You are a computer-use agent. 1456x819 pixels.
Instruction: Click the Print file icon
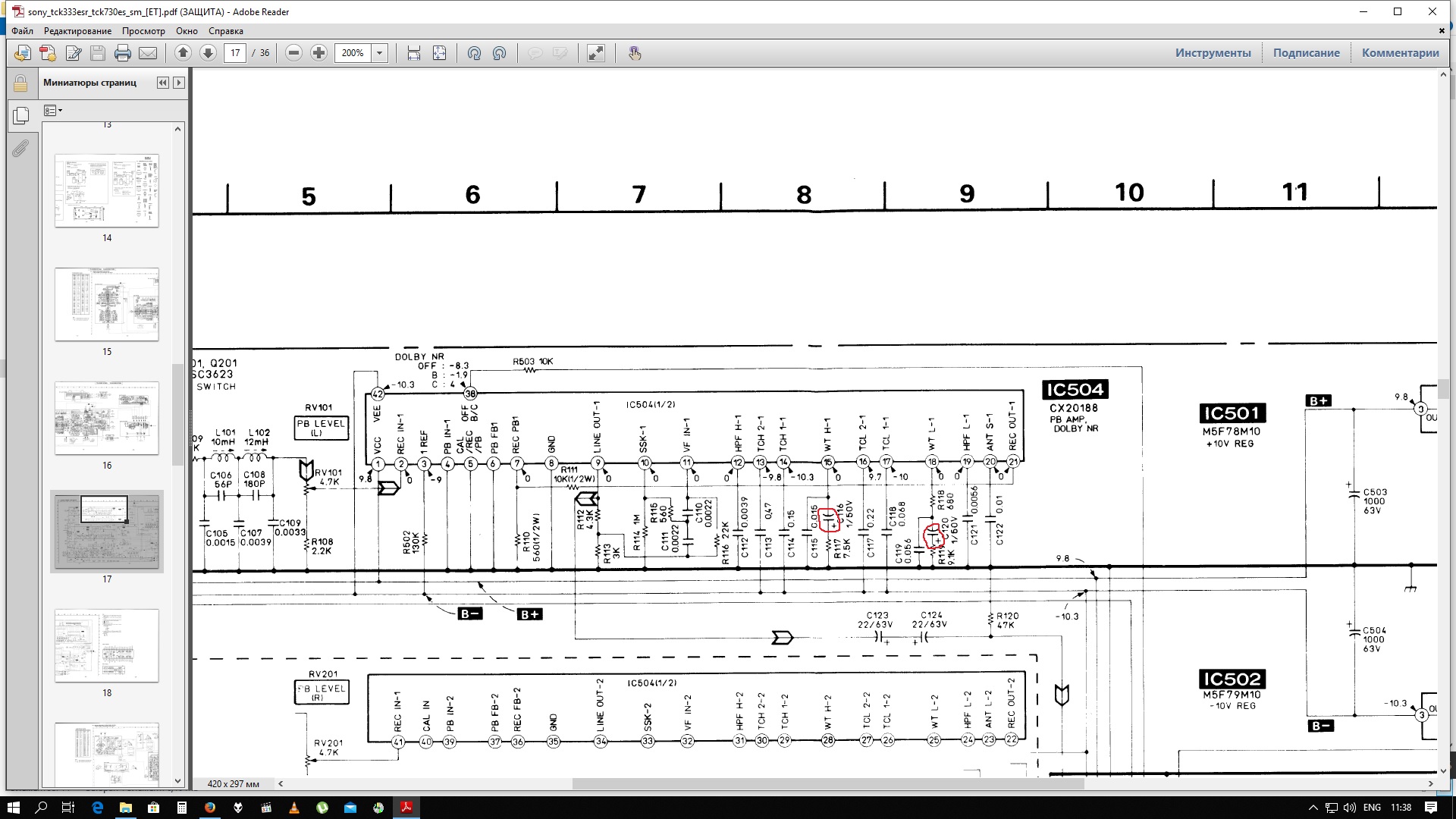point(123,53)
